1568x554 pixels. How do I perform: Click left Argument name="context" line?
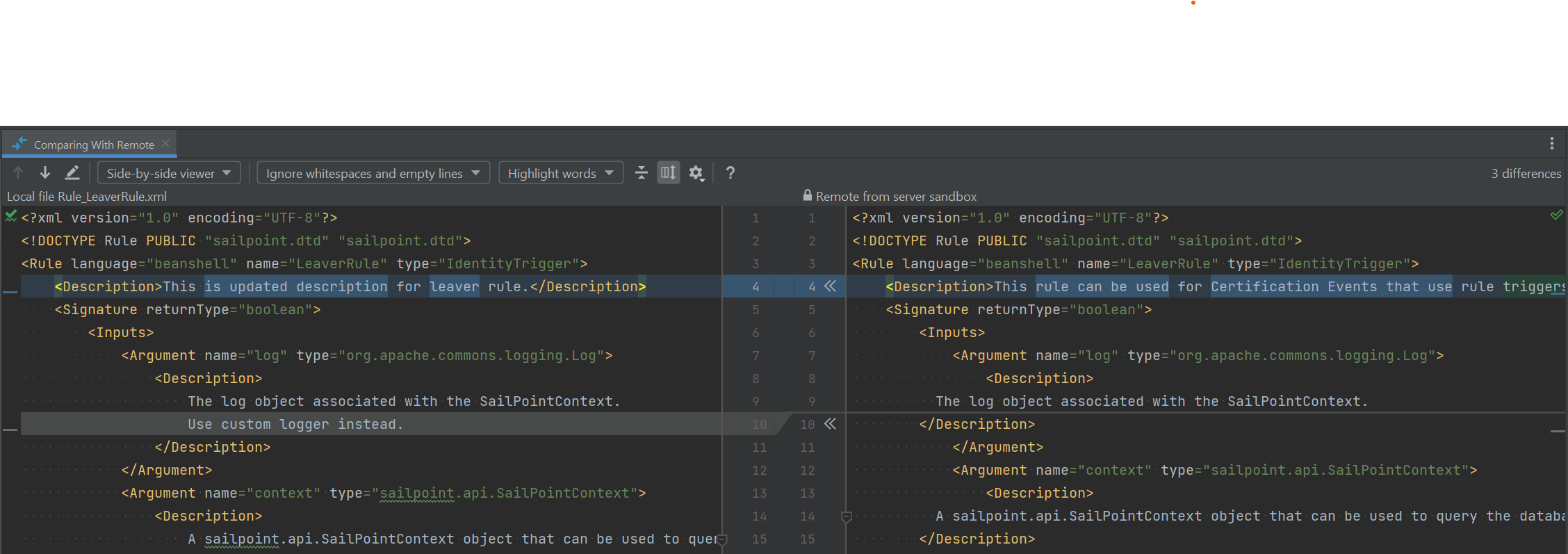[384, 493]
